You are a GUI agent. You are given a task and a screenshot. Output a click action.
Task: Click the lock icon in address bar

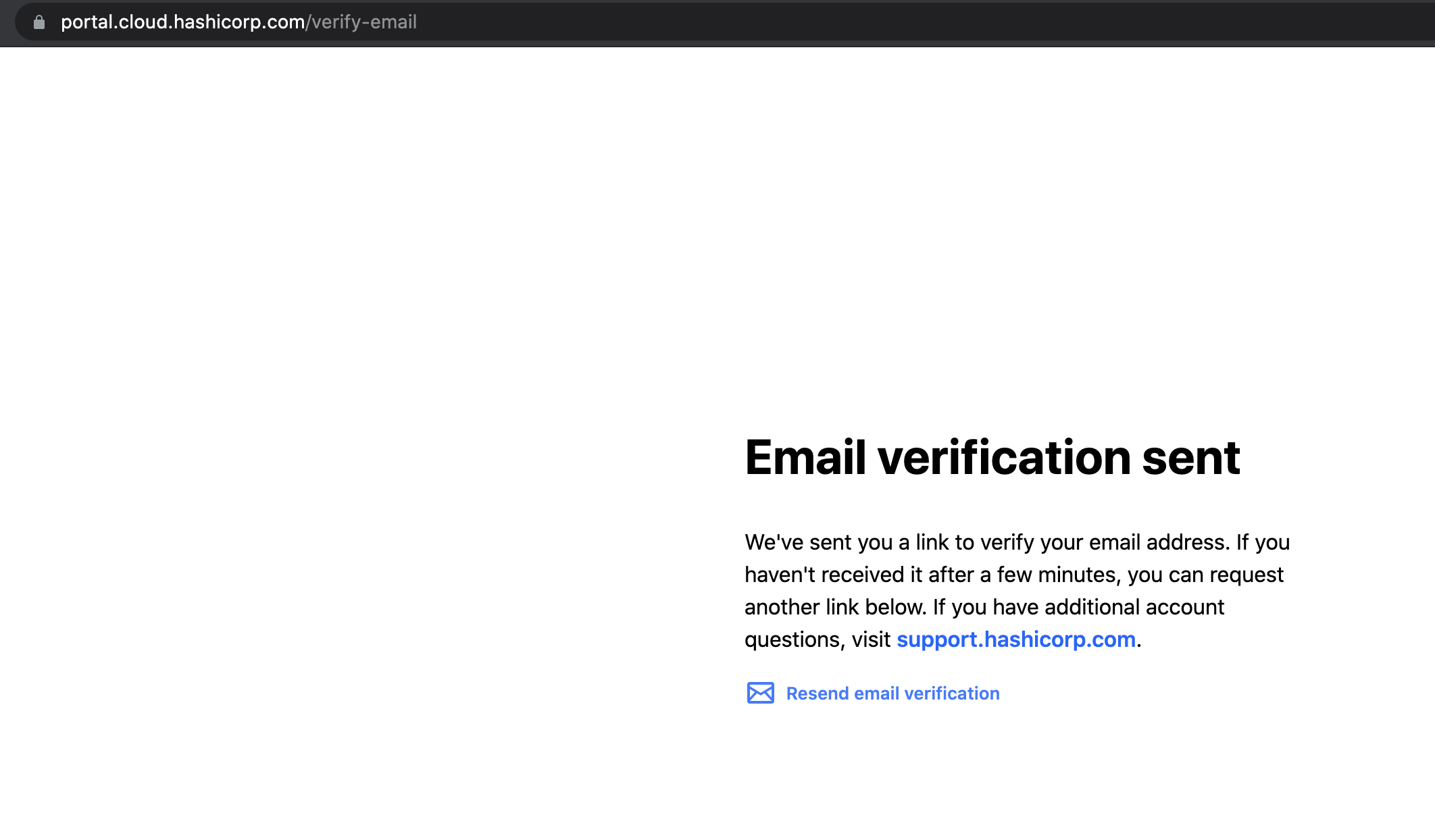(39, 22)
